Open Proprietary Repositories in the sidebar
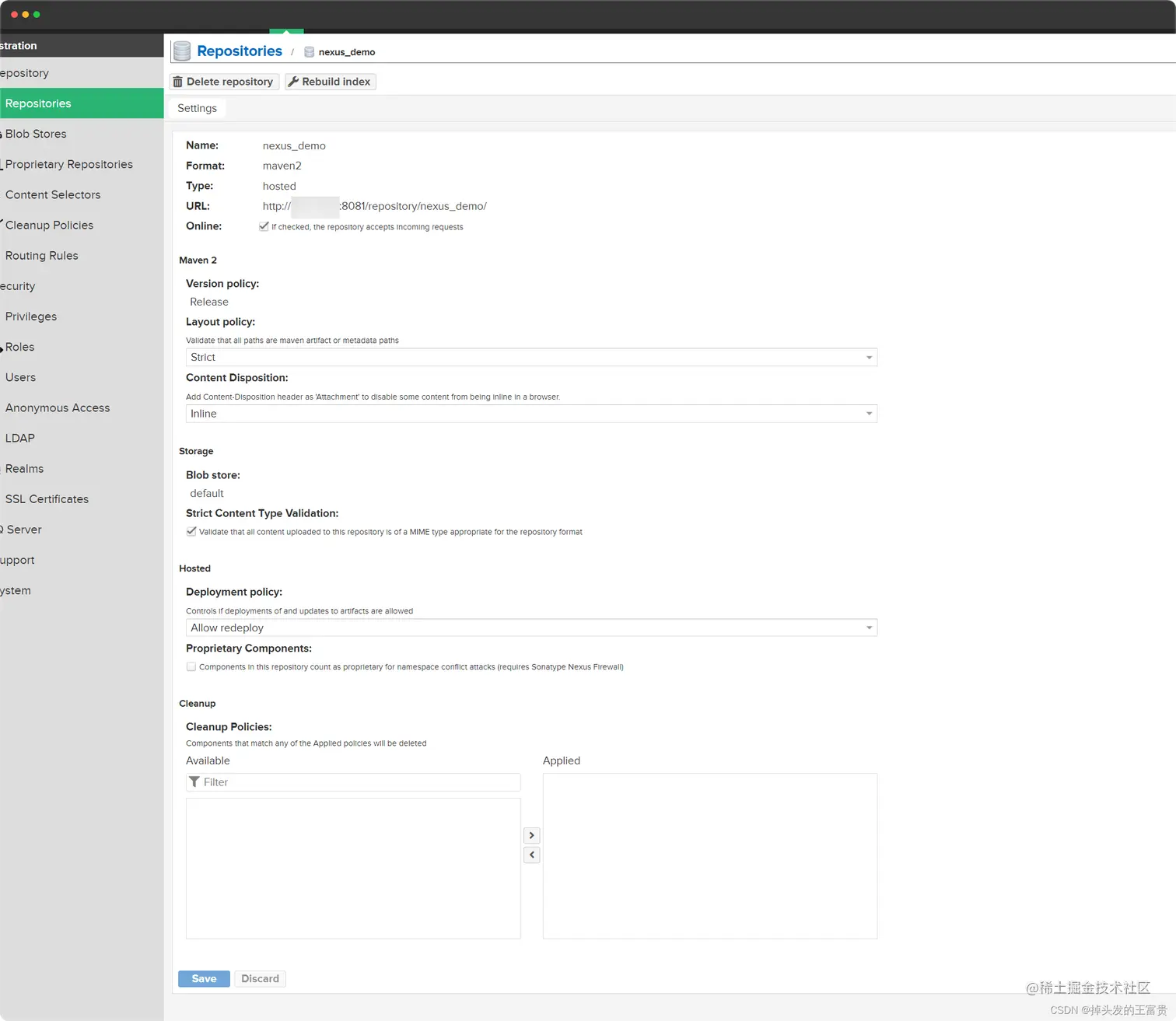The height and width of the screenshot is (1021, 1176). 82,164
